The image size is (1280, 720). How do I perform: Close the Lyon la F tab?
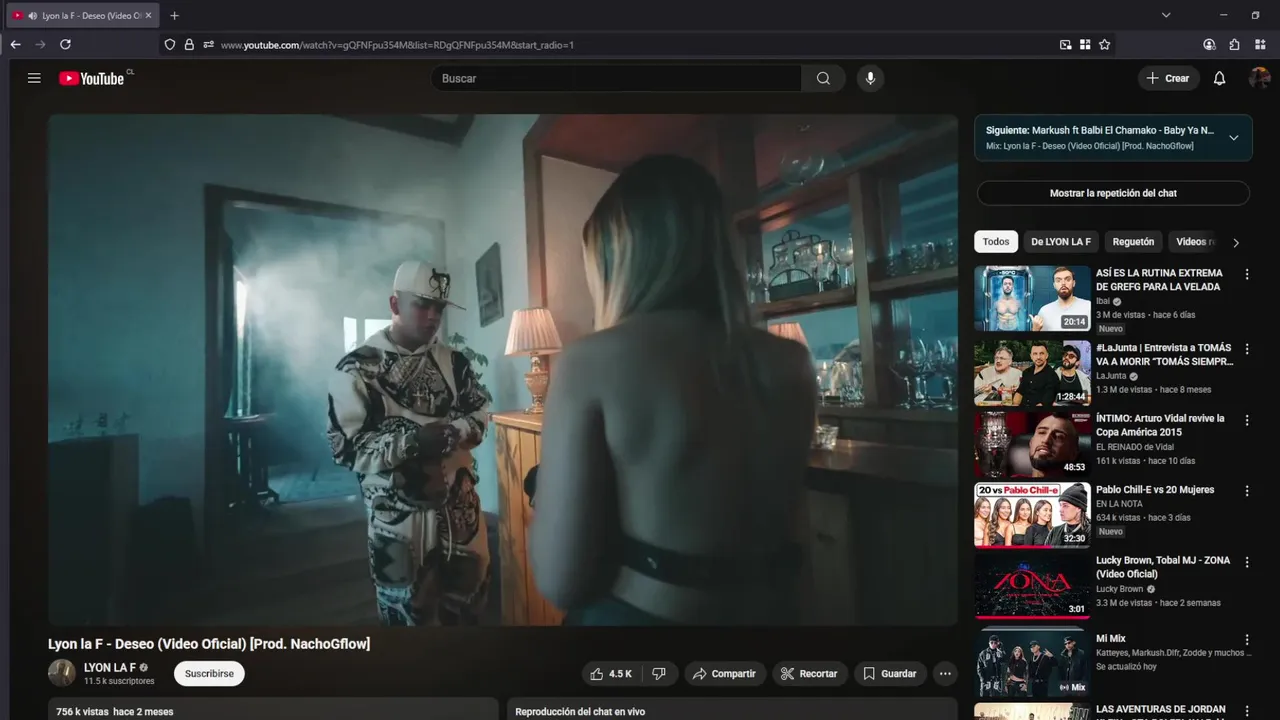pyautogui.click(x=148, y=15)
